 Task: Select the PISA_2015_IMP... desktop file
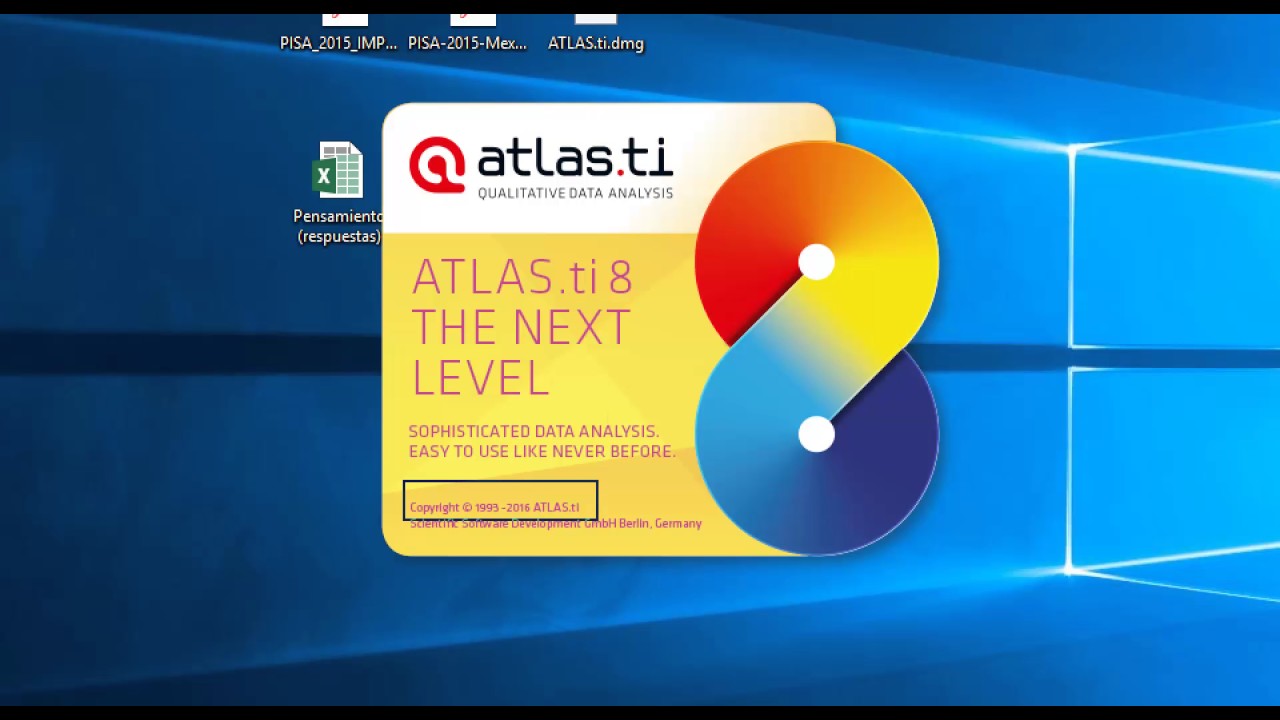(x=338, y=34)
